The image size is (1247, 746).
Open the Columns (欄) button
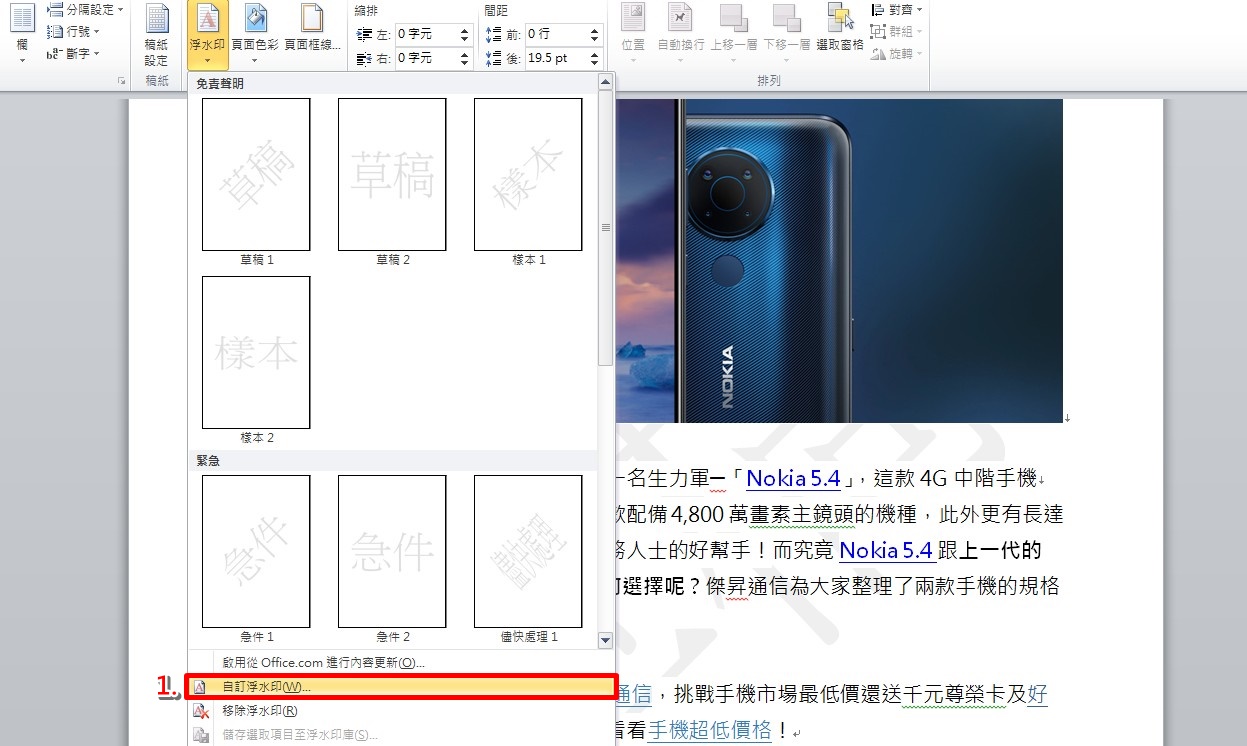point(22,34)
